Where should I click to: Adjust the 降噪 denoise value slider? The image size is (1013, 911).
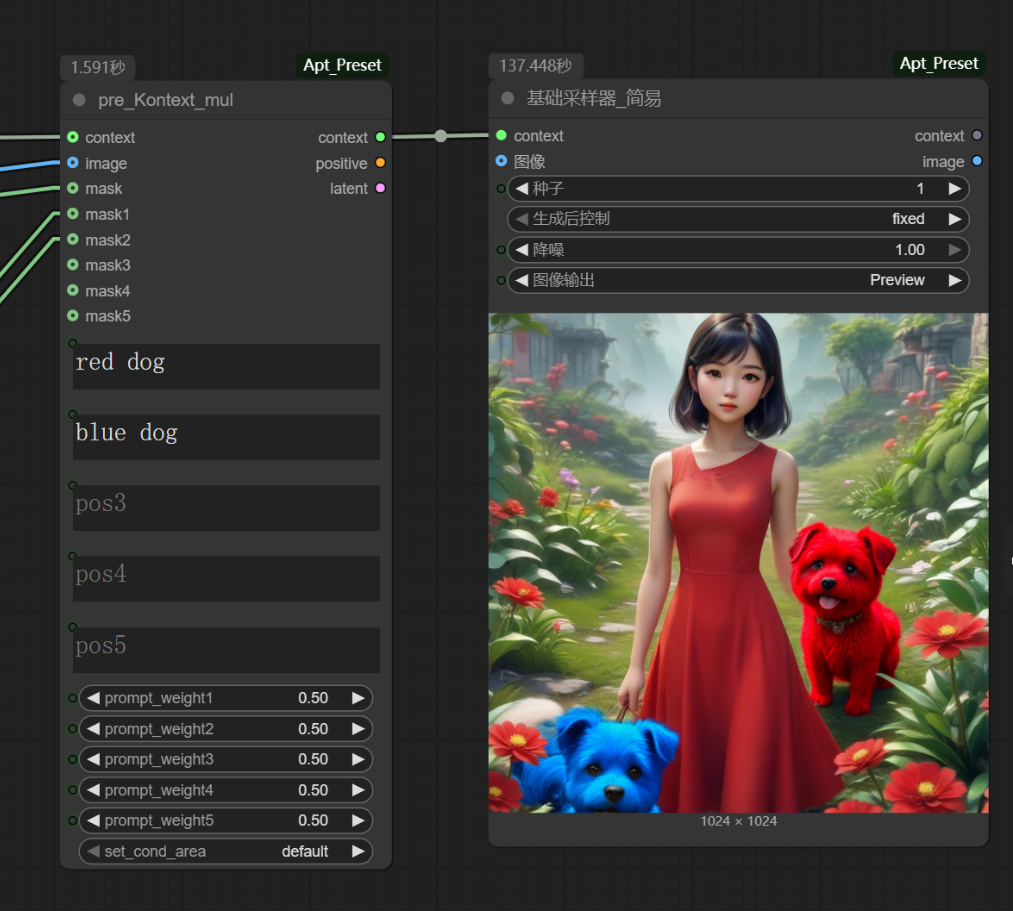click(x=738, y=249)
